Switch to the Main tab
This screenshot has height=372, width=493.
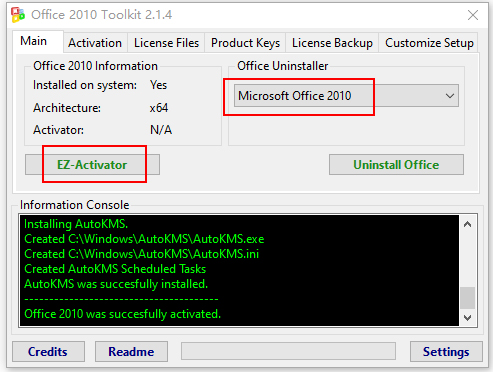(x=38, y=42)
